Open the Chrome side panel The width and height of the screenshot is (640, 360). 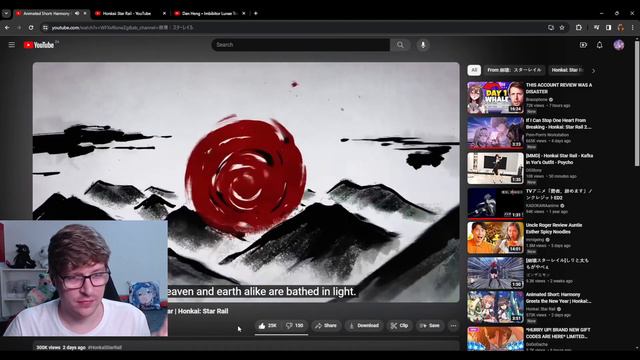608,27
